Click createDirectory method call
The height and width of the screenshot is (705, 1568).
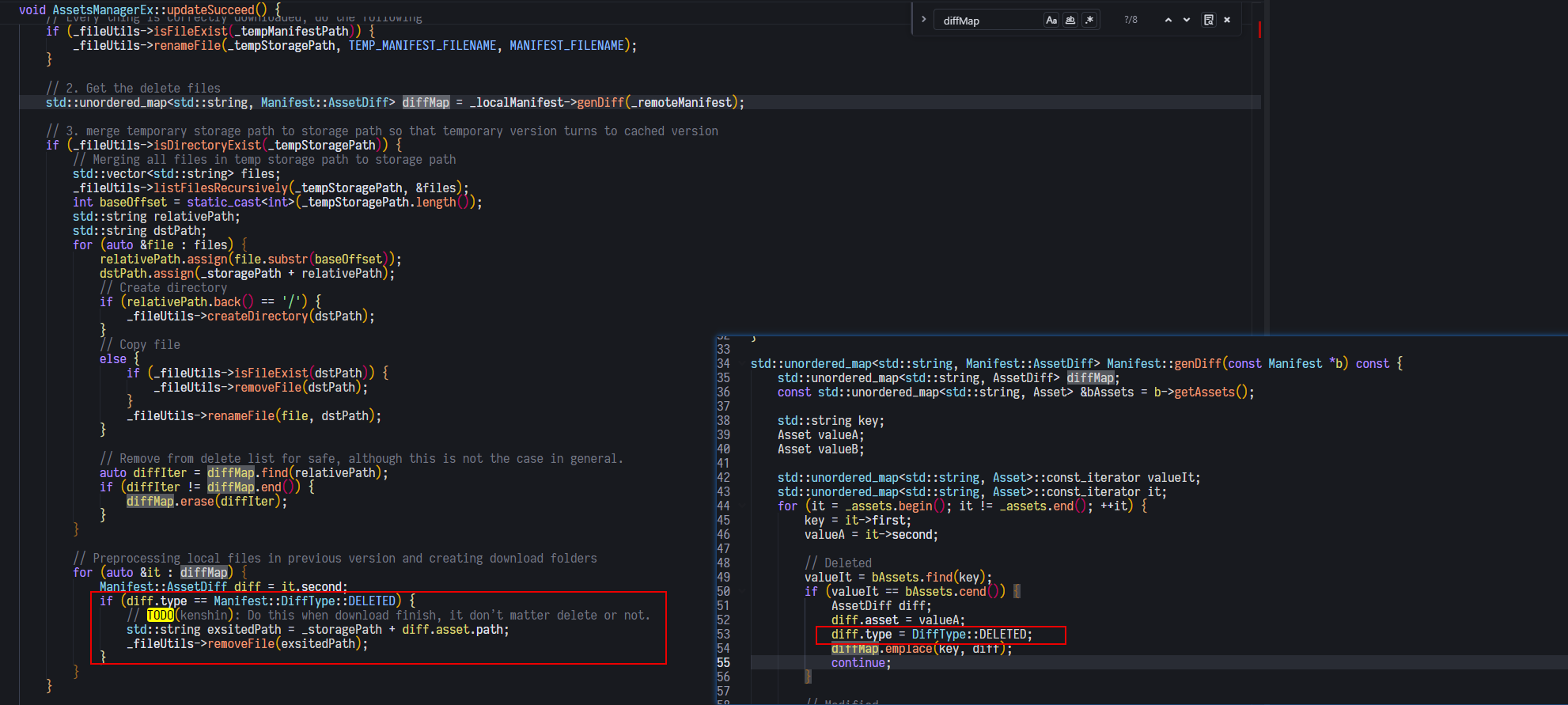click(257, 316)
